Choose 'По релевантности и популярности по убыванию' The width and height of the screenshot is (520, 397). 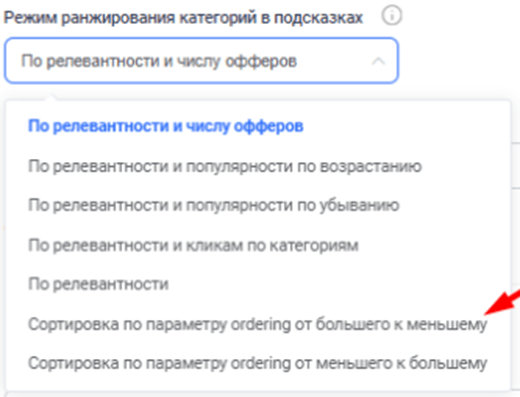(x=213, y=205)
